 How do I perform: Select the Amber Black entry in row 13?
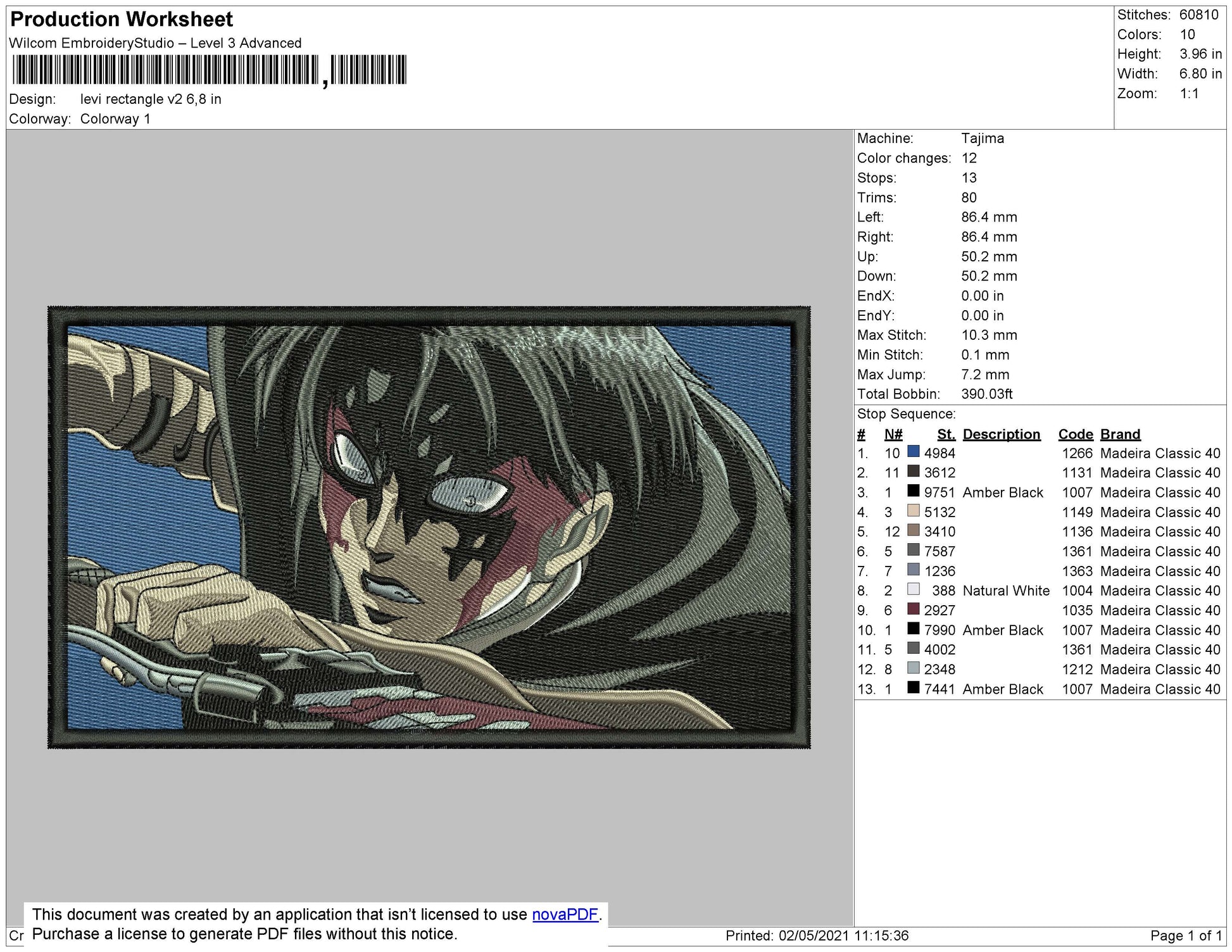(x=1002, y=689)
